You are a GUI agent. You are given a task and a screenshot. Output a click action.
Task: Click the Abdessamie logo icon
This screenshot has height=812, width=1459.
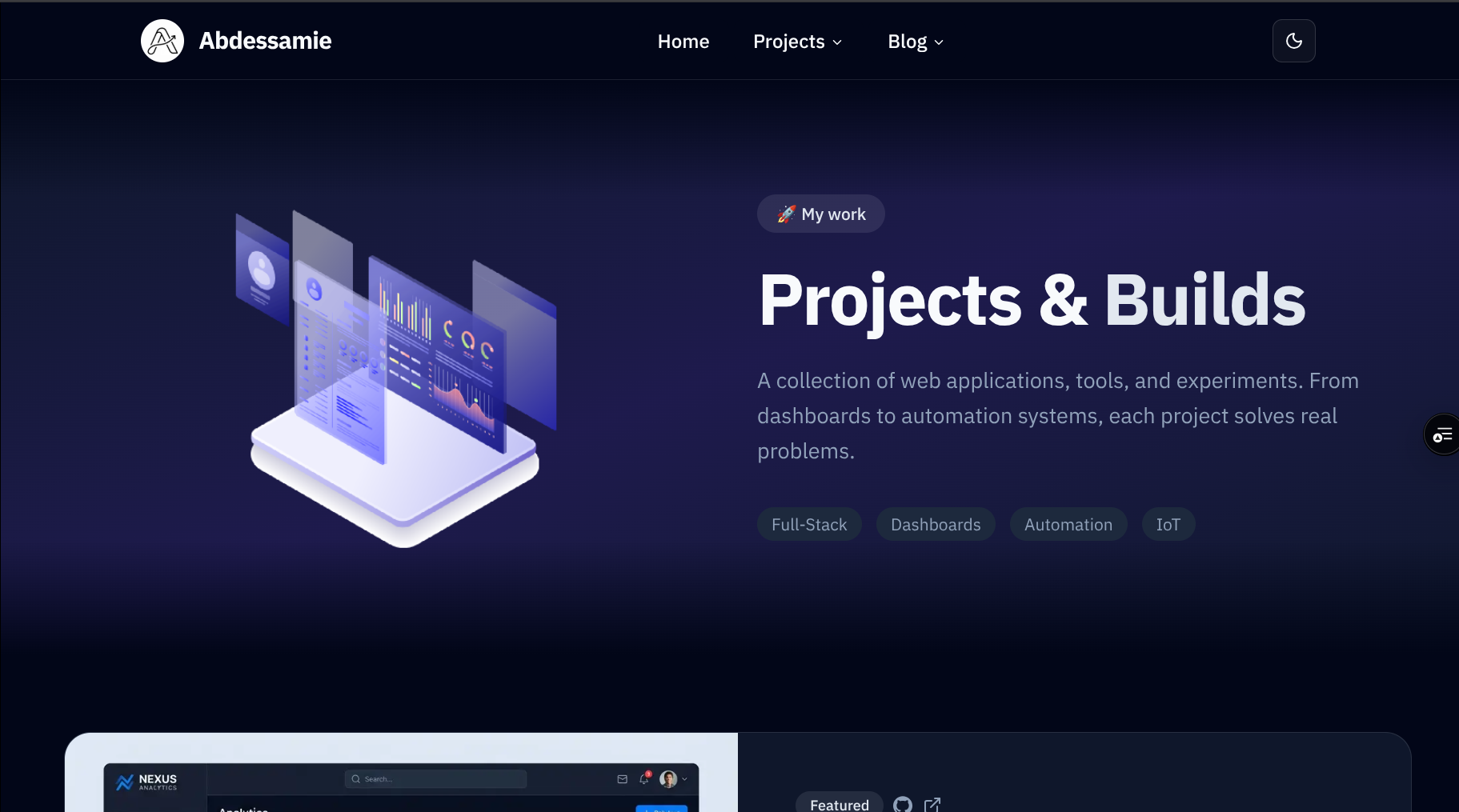[x=162, y=41]
